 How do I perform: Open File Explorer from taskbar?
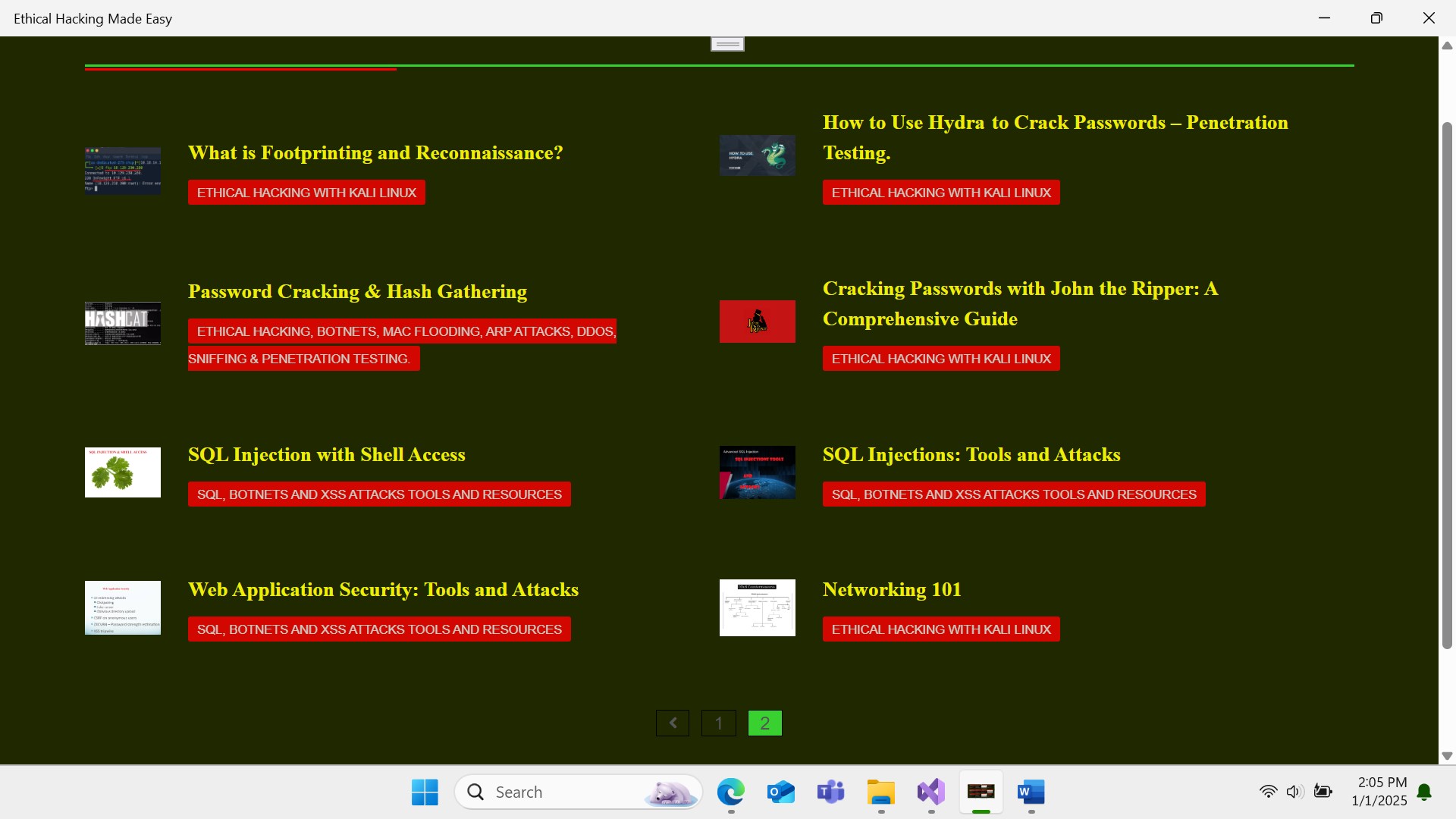tap(880, 792)
